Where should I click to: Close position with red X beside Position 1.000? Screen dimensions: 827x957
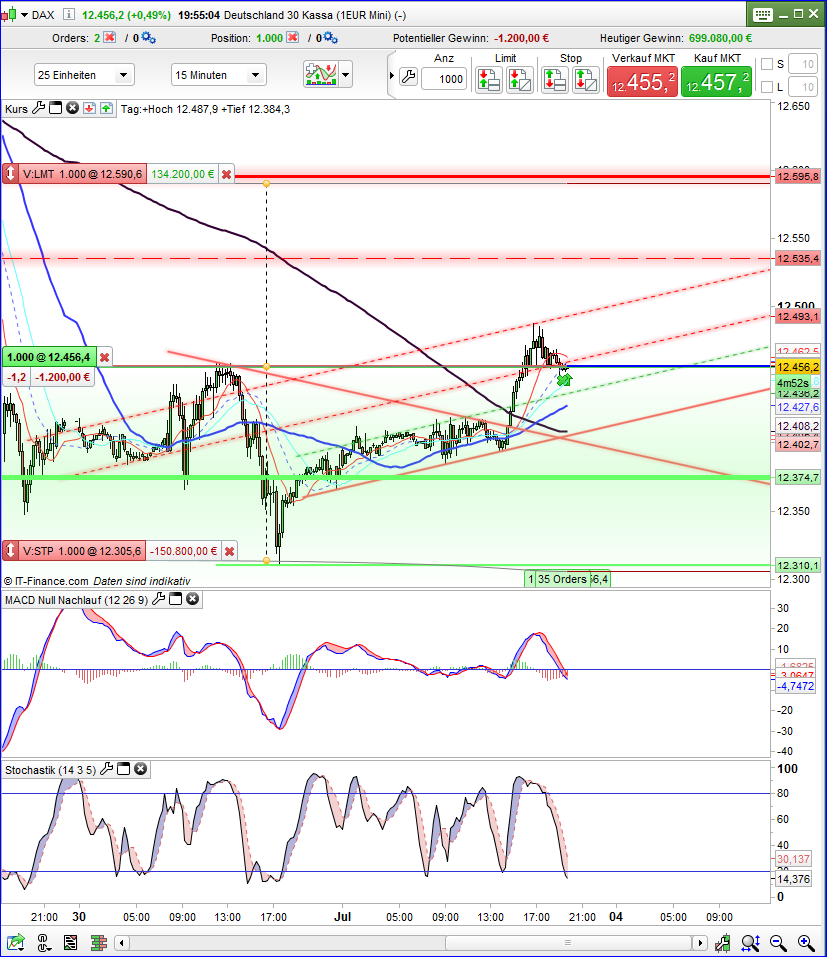coord(293,38)
